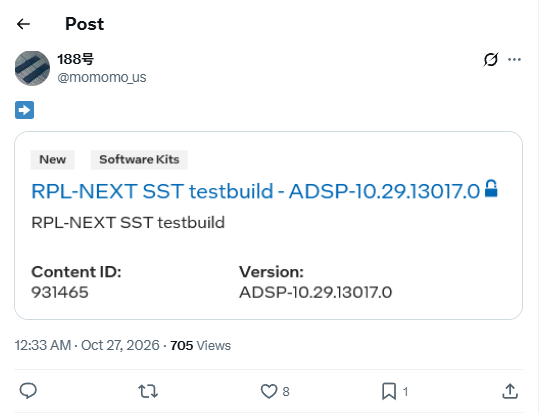Viewport: 539px width, 414px height.
Task: Click the 705 Views count
Action: click(x=200, y=346)
